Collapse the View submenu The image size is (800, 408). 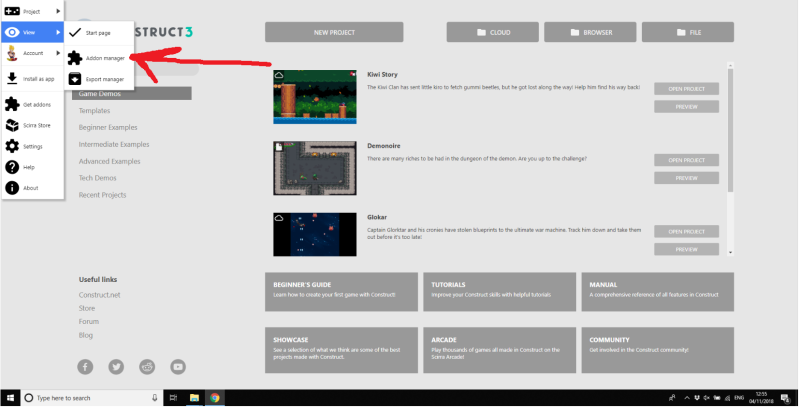click(32, 32)
